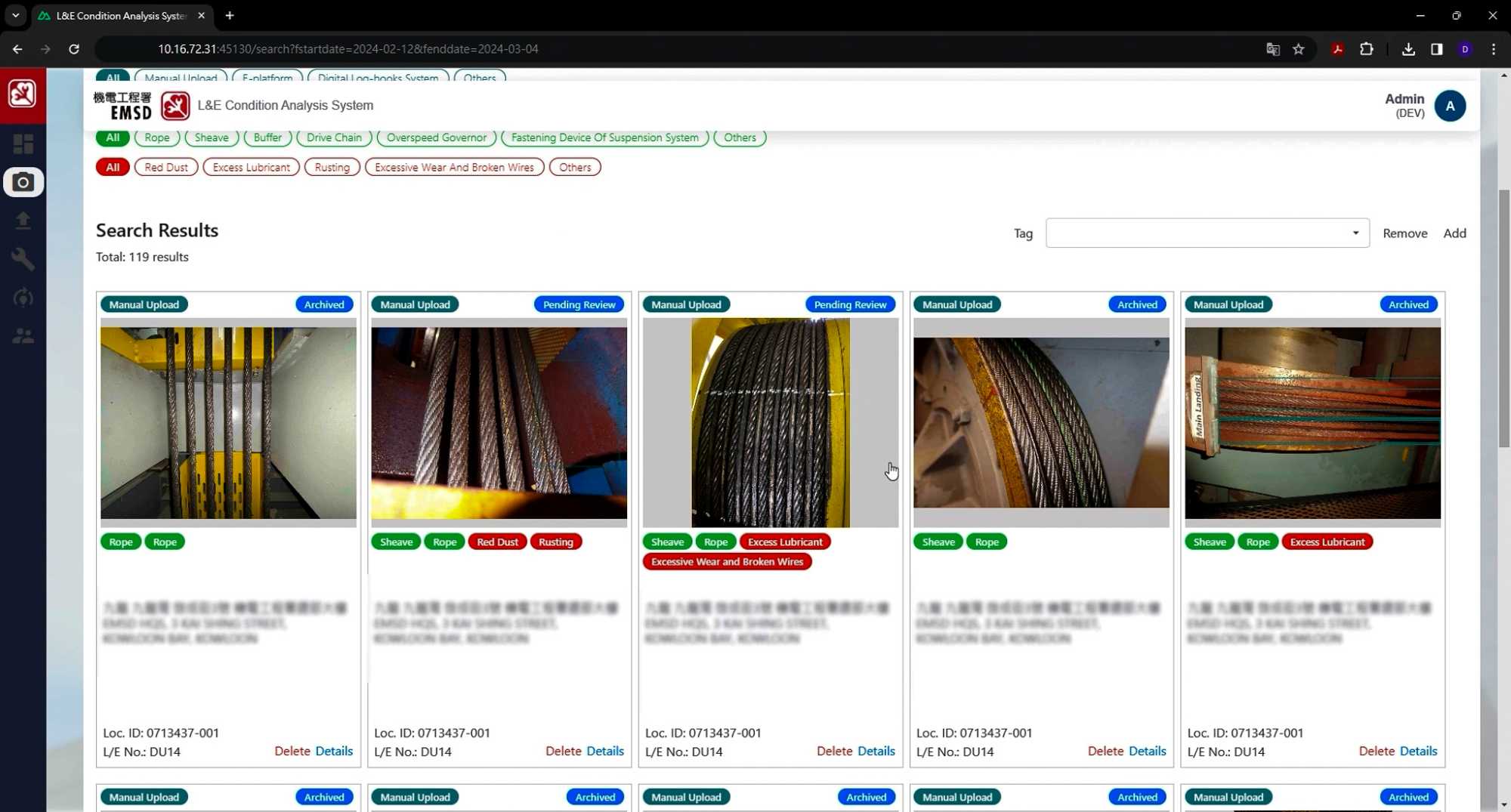Click Details on the first result card

click(334, 751)
